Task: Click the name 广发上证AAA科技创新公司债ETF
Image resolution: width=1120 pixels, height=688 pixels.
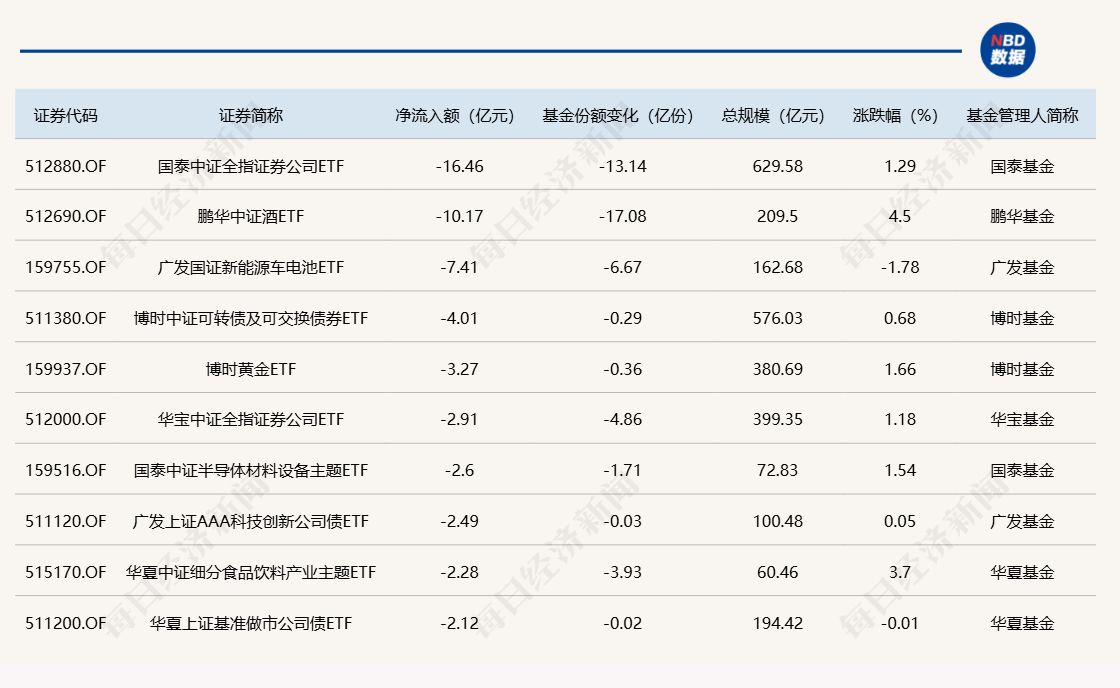Action: pos(251,522)
